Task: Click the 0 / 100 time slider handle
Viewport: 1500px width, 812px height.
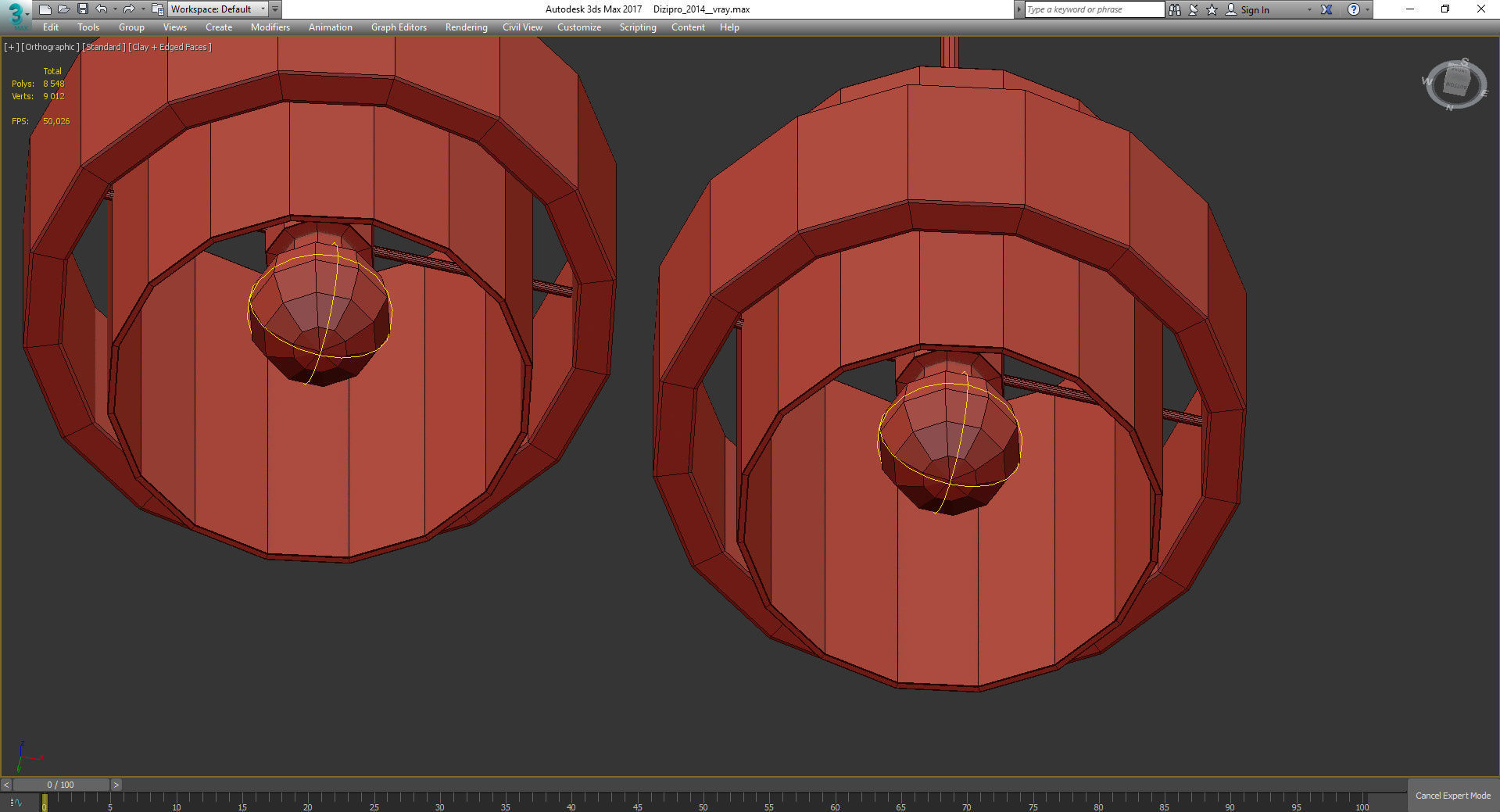Action: tap(61, 785)
